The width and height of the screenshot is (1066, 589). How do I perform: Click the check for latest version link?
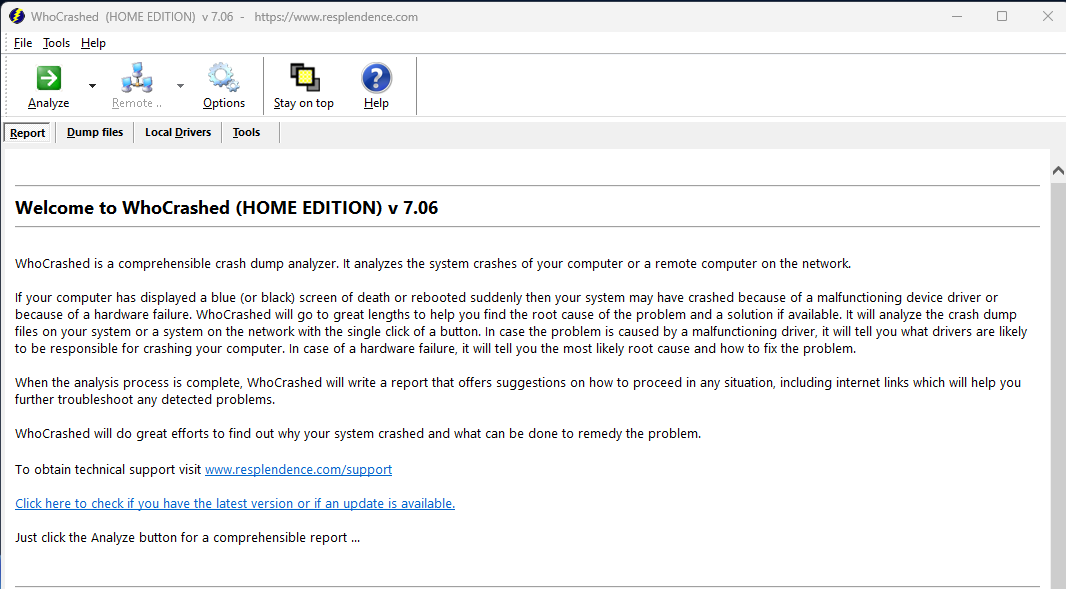[235, 504]
